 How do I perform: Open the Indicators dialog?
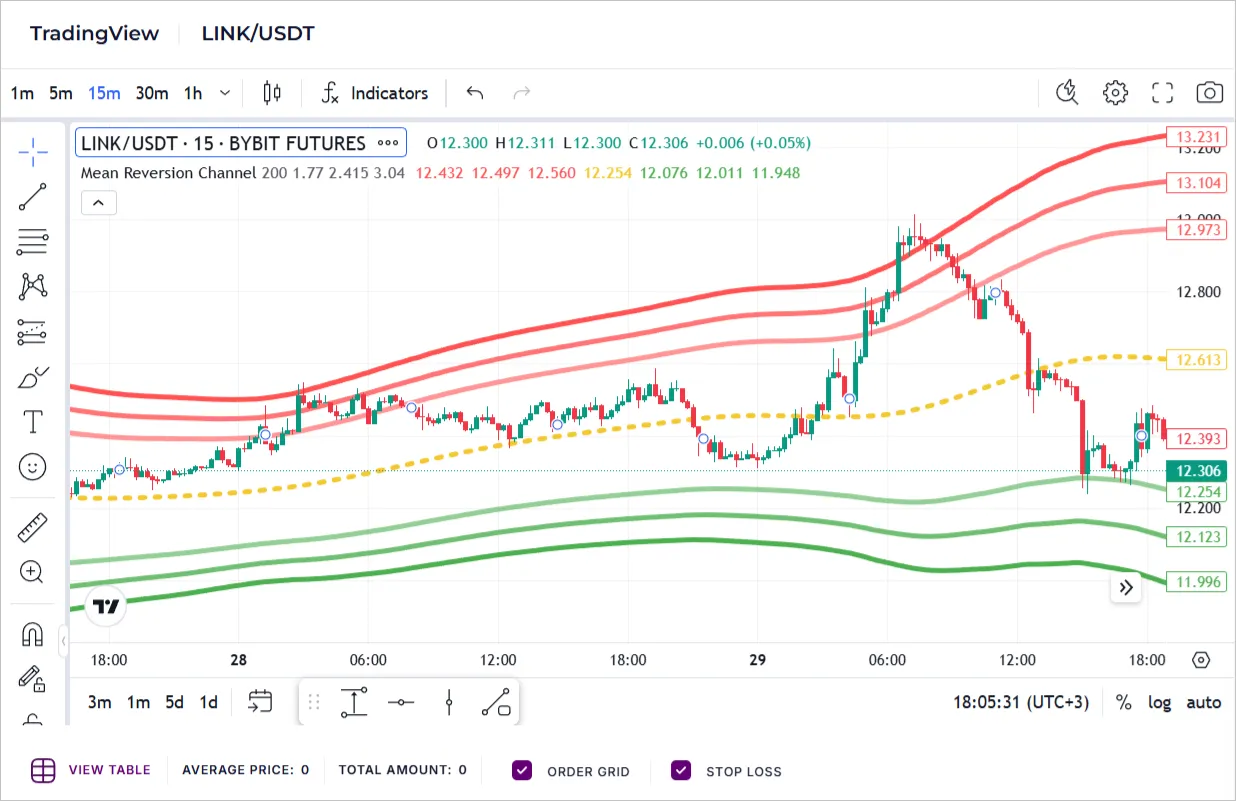[x=375, y=93]
